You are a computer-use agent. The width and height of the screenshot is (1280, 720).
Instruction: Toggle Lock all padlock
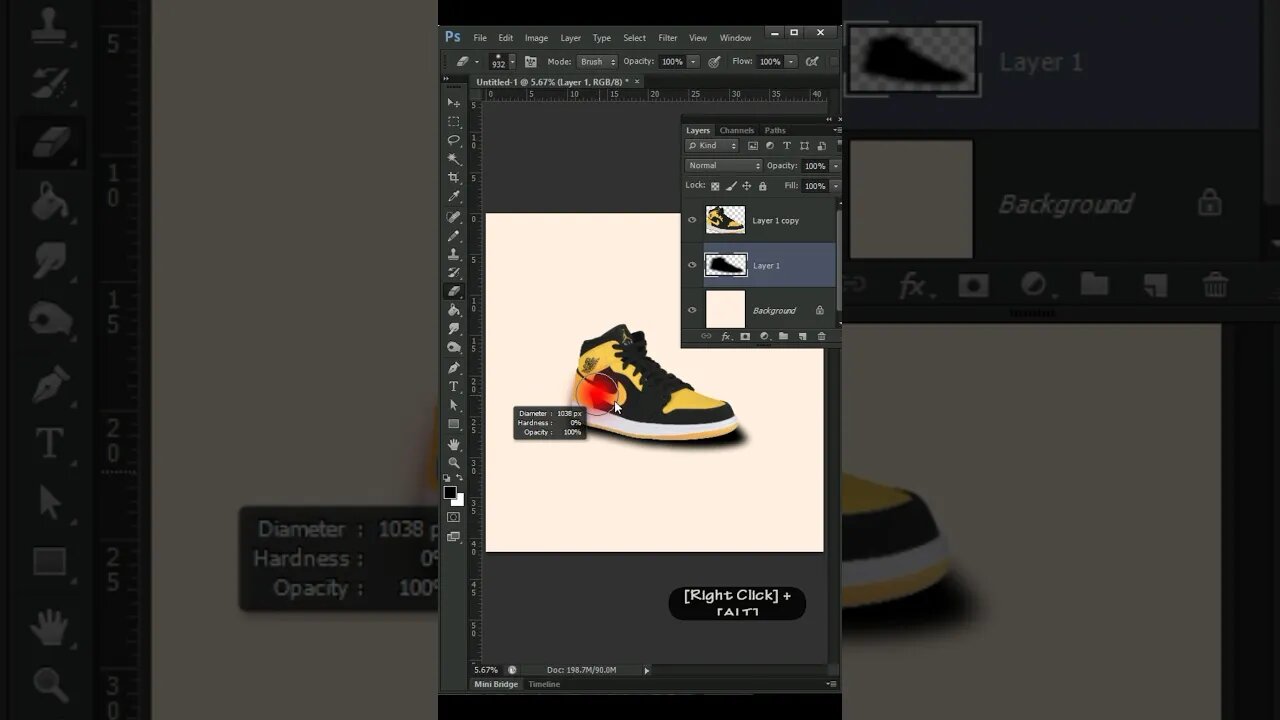pyautogui.click(x=762, y=186)
